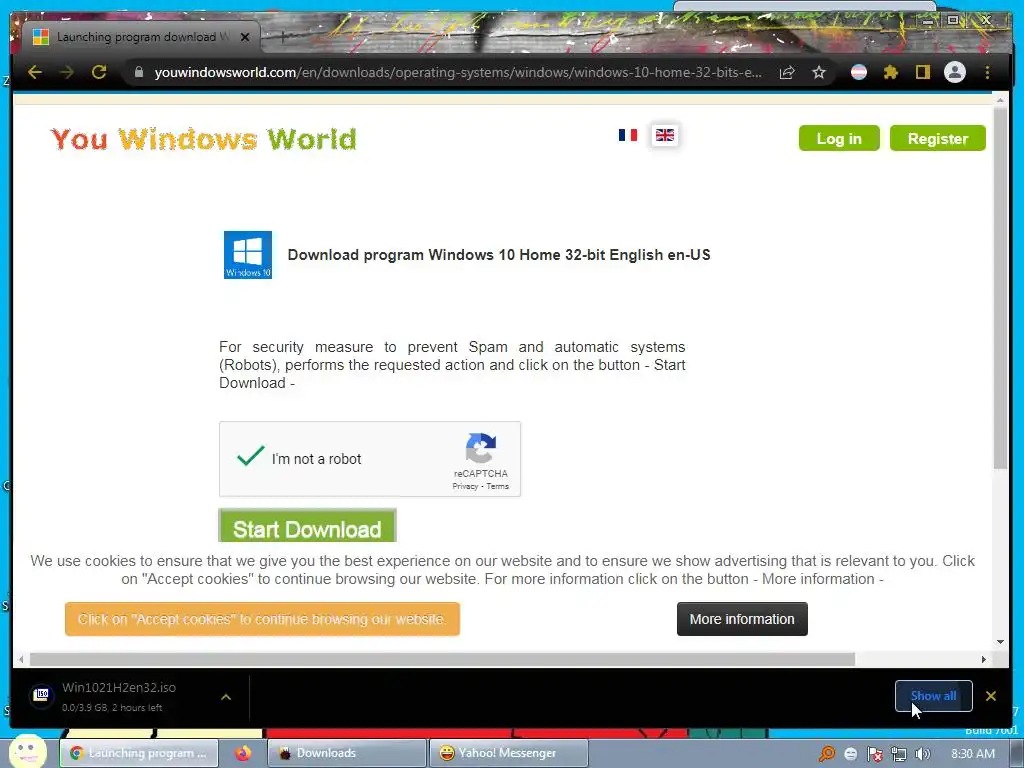Toggle the browser side panel icon
The image size is (1024, 768).
(x=922, y=72)
